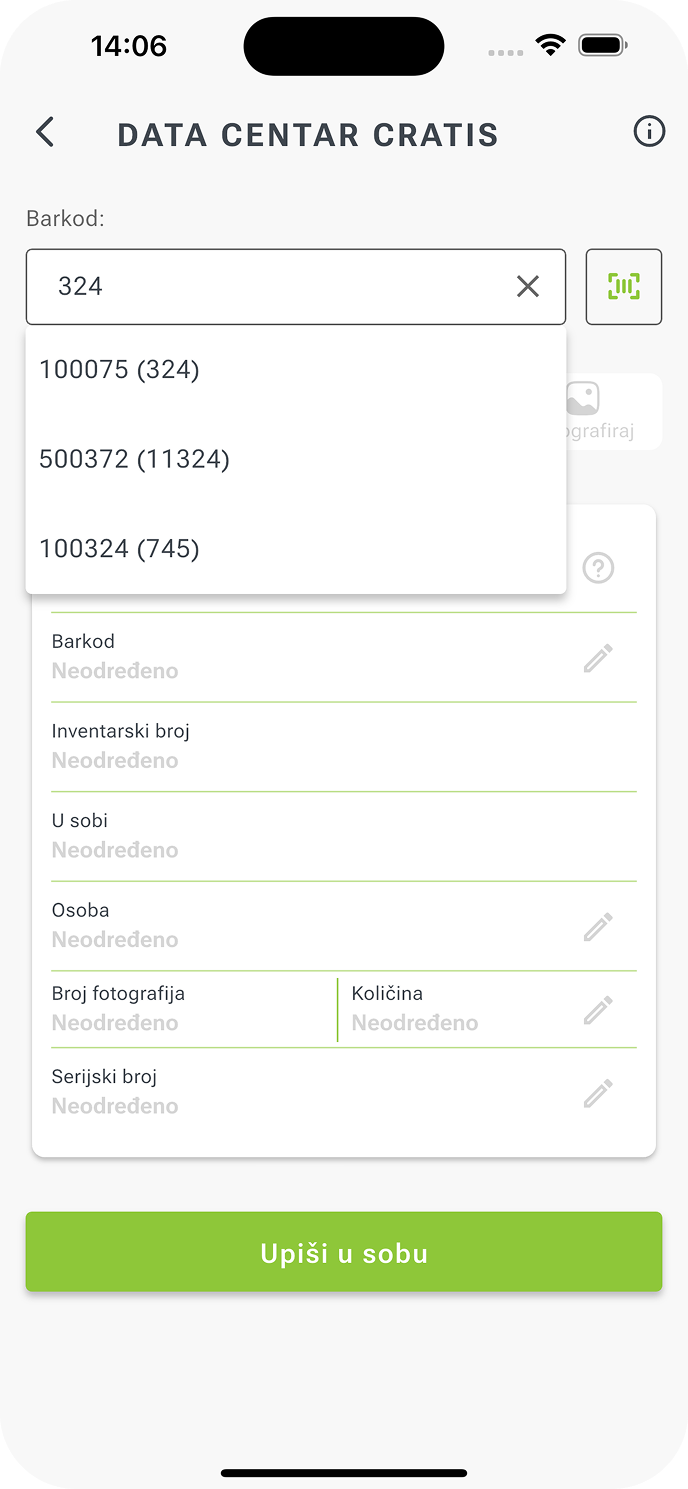The image size is (688, 1489).
Task: Tap the barcode scanner icon
Action: 624,287
